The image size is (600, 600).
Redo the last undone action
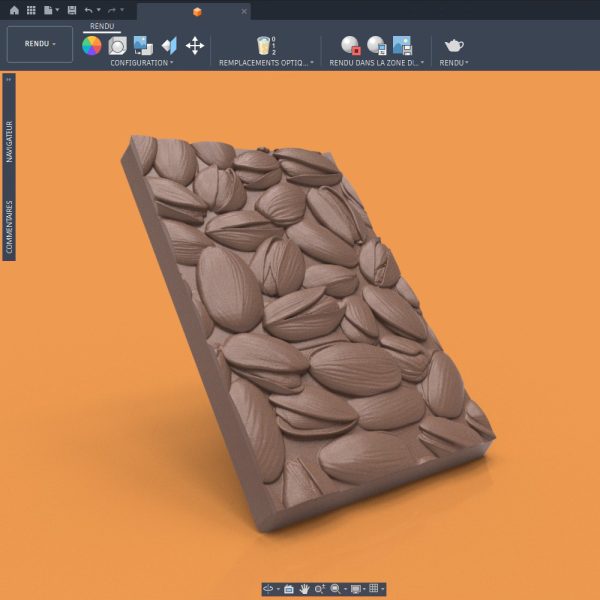point(112,10)
